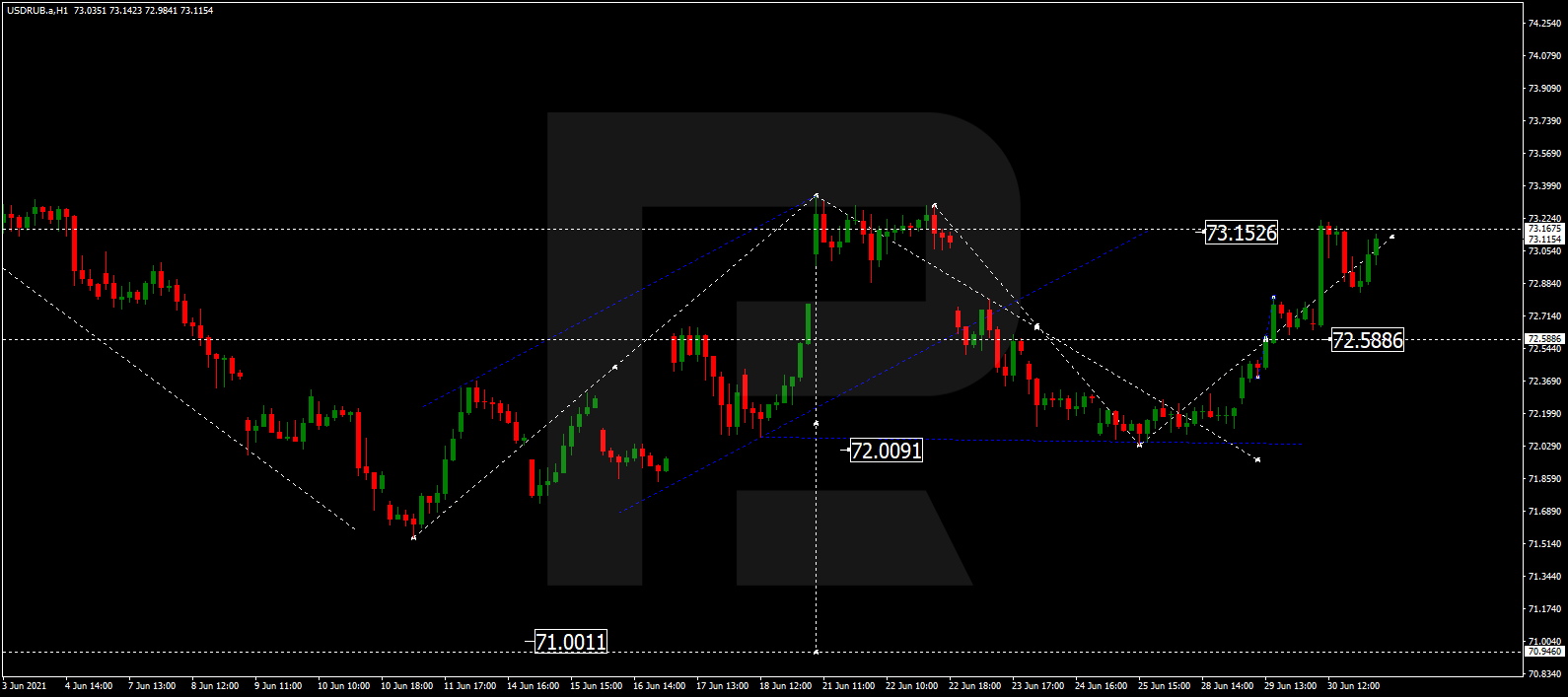Click the 73.1154 current price axis marker
This screenshot has height=697, width=1568.
(1544, 239)
